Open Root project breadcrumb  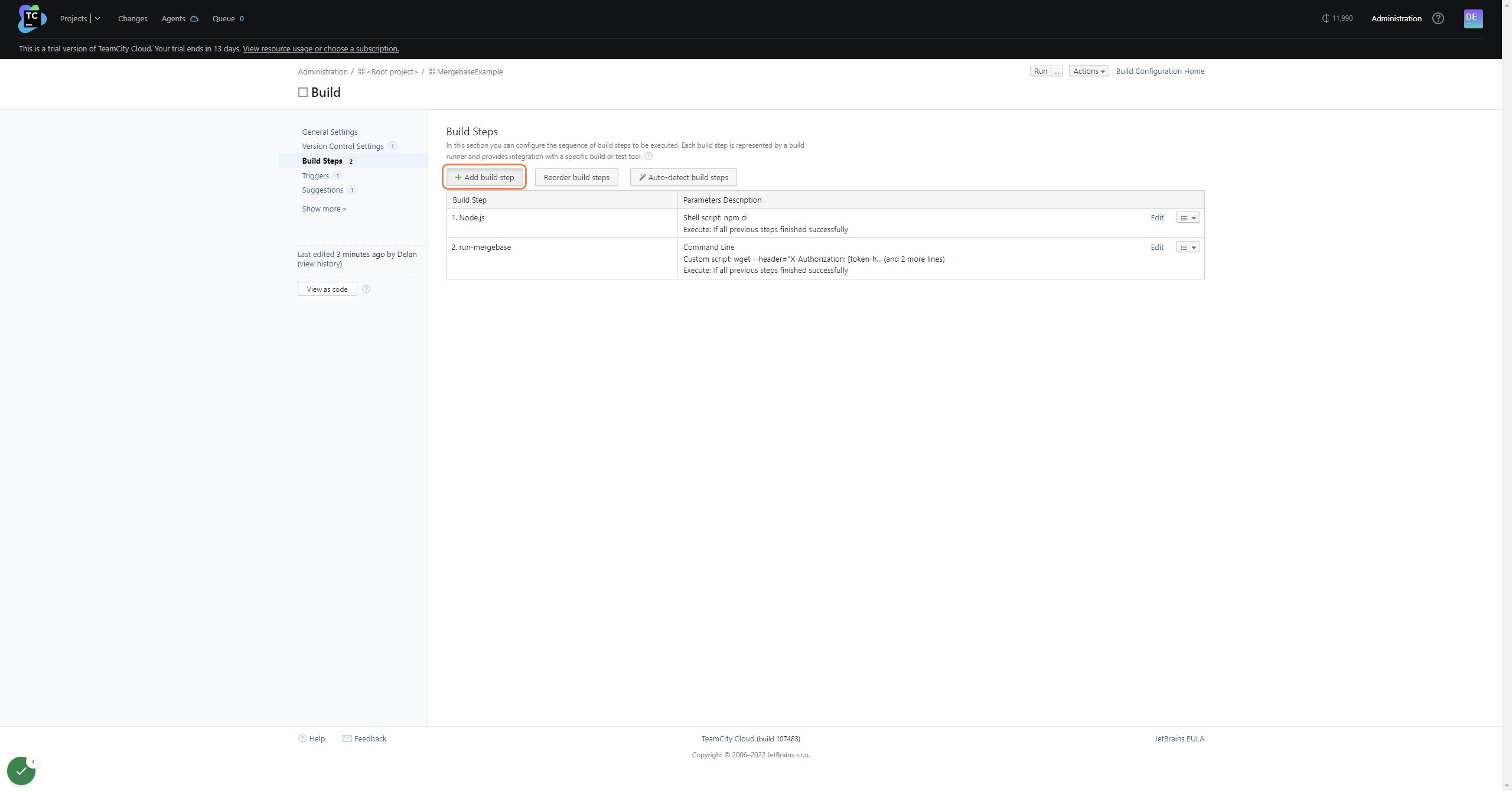coord(392,71)
